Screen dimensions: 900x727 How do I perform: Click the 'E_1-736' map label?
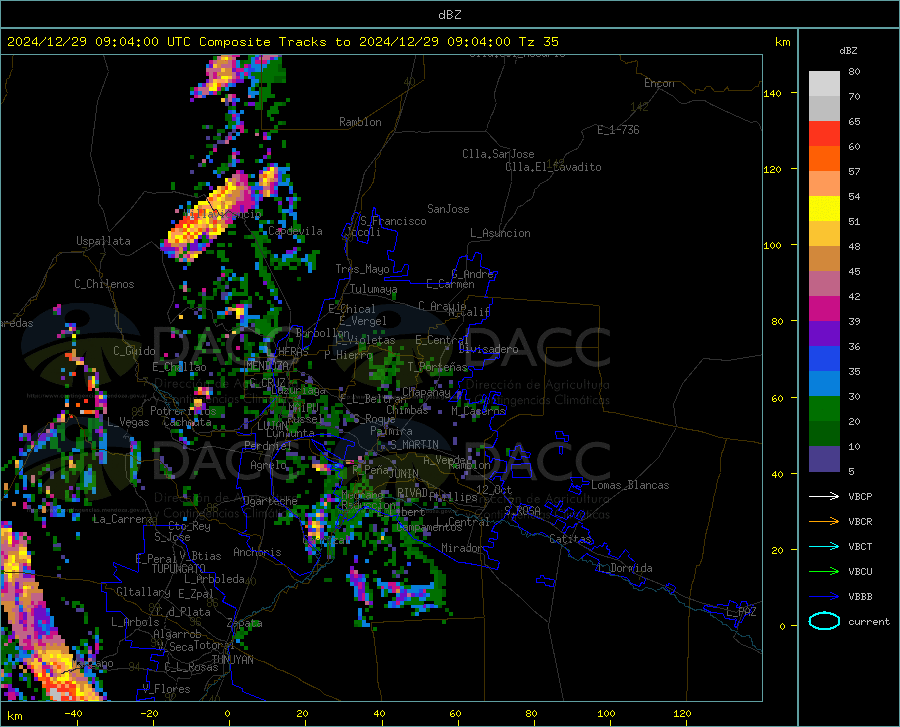[618, 130]
